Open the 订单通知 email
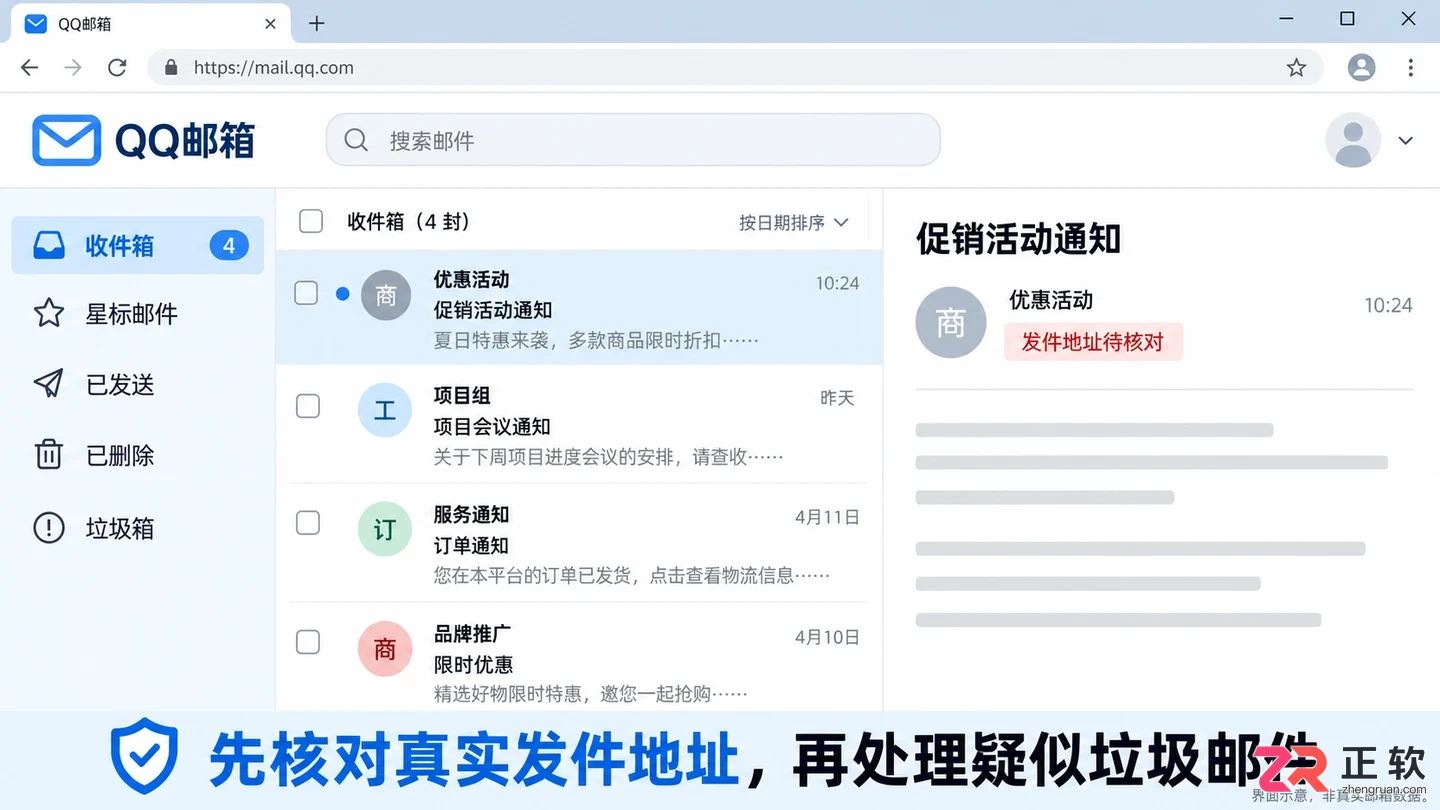This screenshot has height=810, width=1440. (x=578, y=544)
